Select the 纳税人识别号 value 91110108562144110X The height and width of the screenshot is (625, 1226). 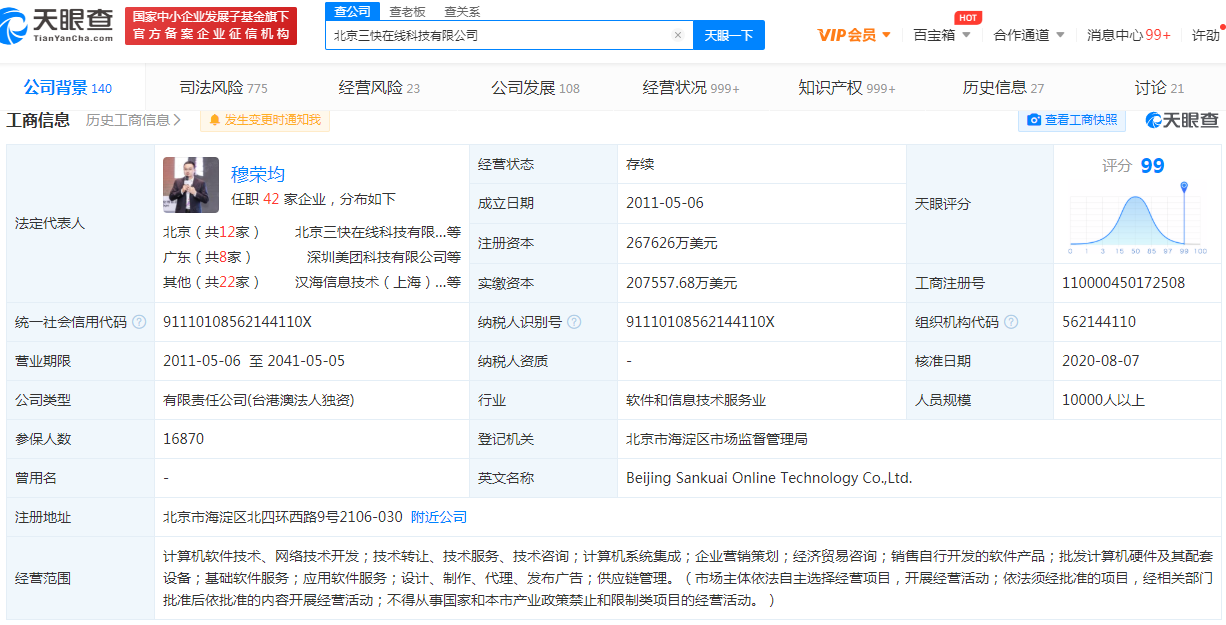[701, 322]
